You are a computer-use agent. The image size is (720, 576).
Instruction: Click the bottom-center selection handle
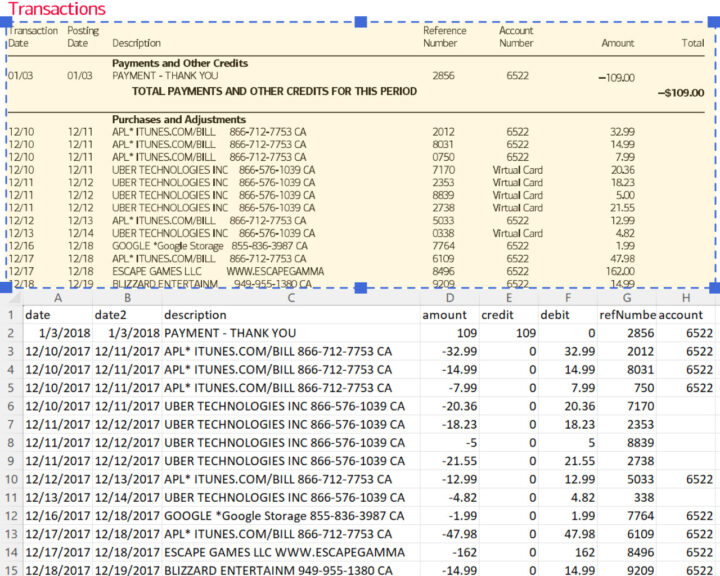click(x=360, y=287)
